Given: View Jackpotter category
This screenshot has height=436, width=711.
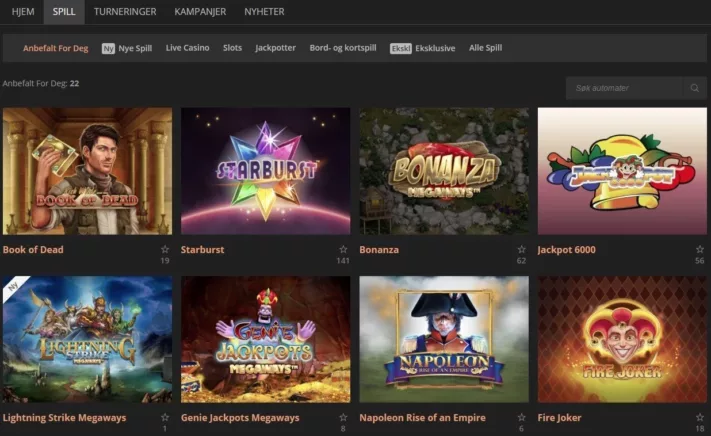Looking at the screenshot, I should point(275,48).
